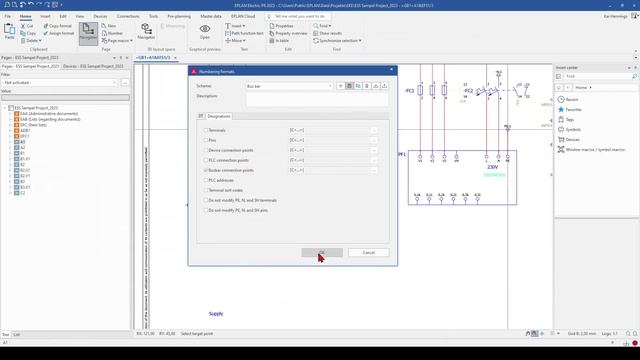Open Properties from the Edit group
This screenshot has height=360, width=640.
point(272,26)
